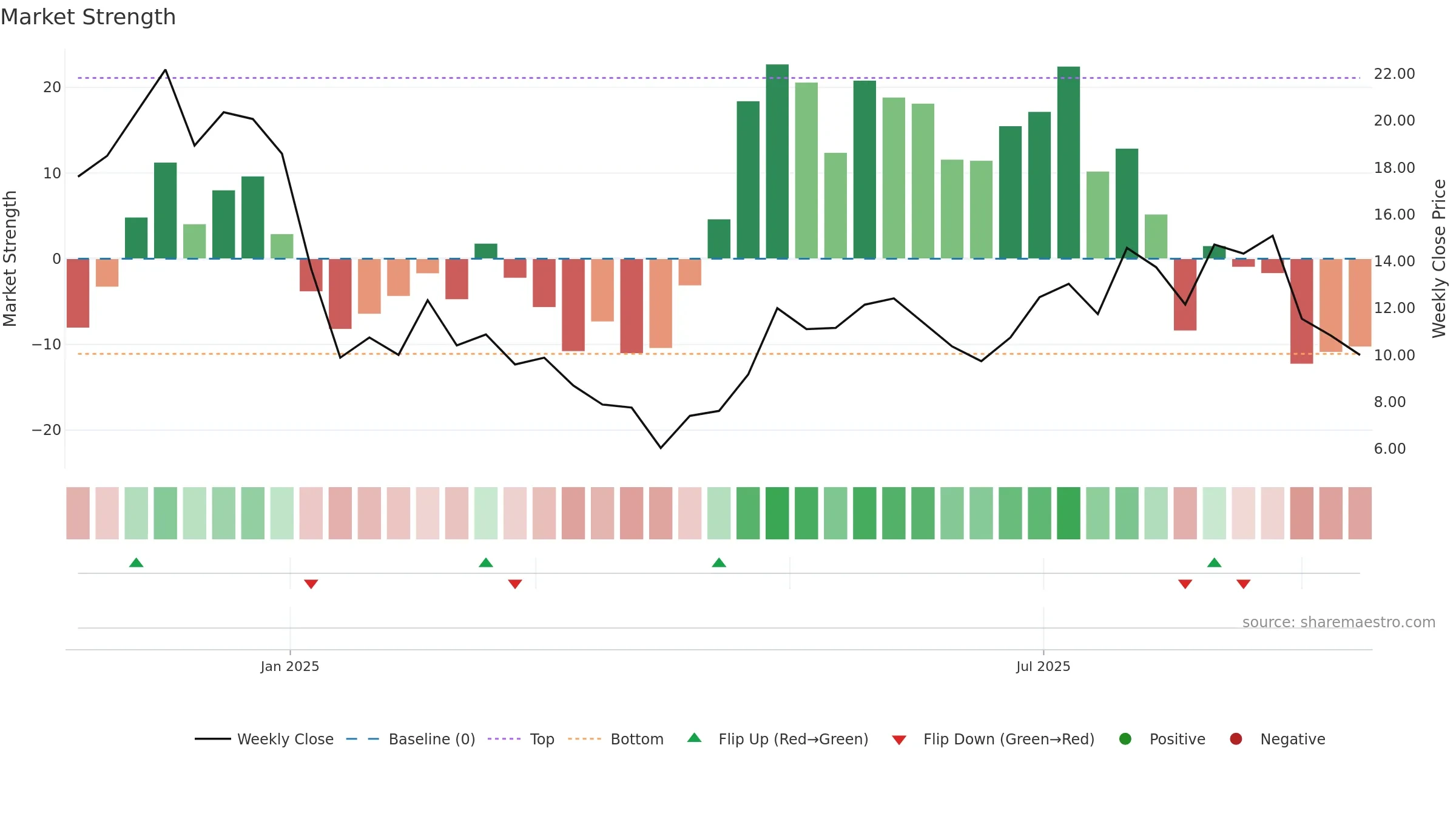The height and width of the screenshot is (819, 1456).
Task: Click the Weekly Close legend entry
Action: click(x=264, y=739)
